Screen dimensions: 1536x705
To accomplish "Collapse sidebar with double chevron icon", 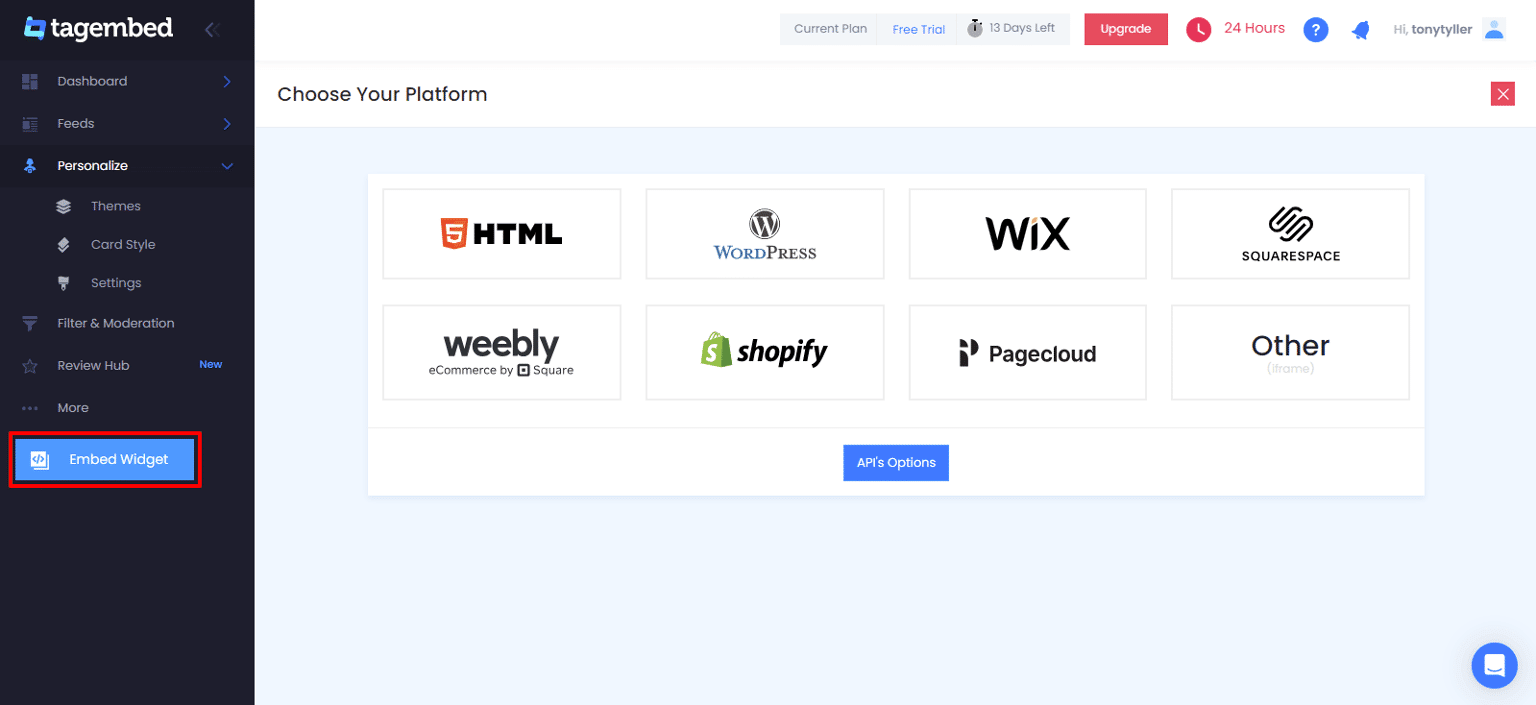I will 212,29.
